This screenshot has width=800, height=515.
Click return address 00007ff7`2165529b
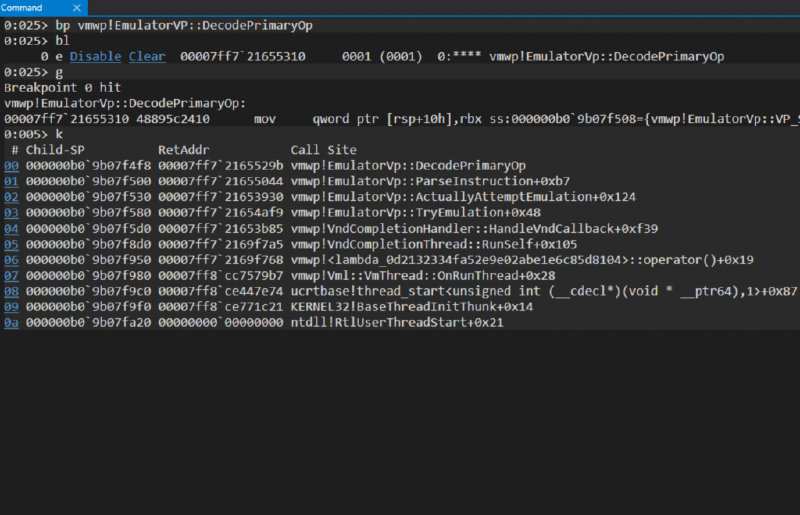(x=220, y=166)
